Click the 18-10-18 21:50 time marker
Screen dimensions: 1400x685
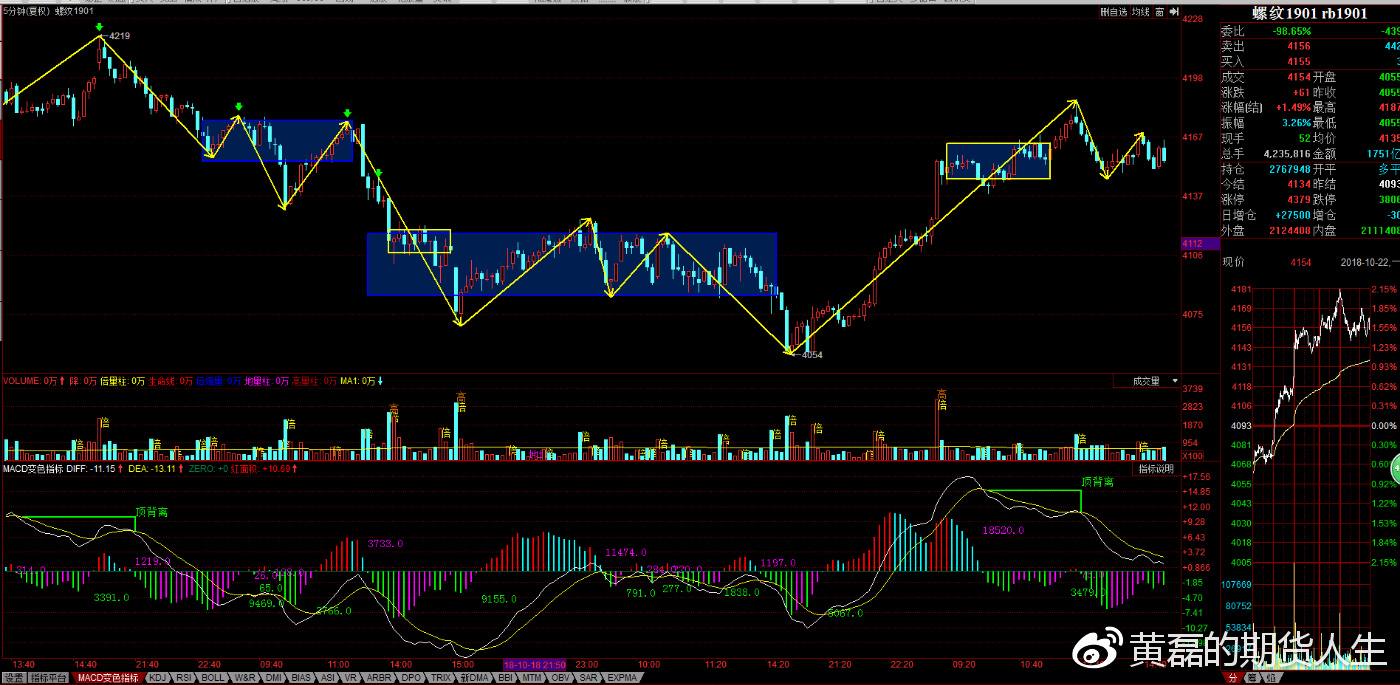535,664
